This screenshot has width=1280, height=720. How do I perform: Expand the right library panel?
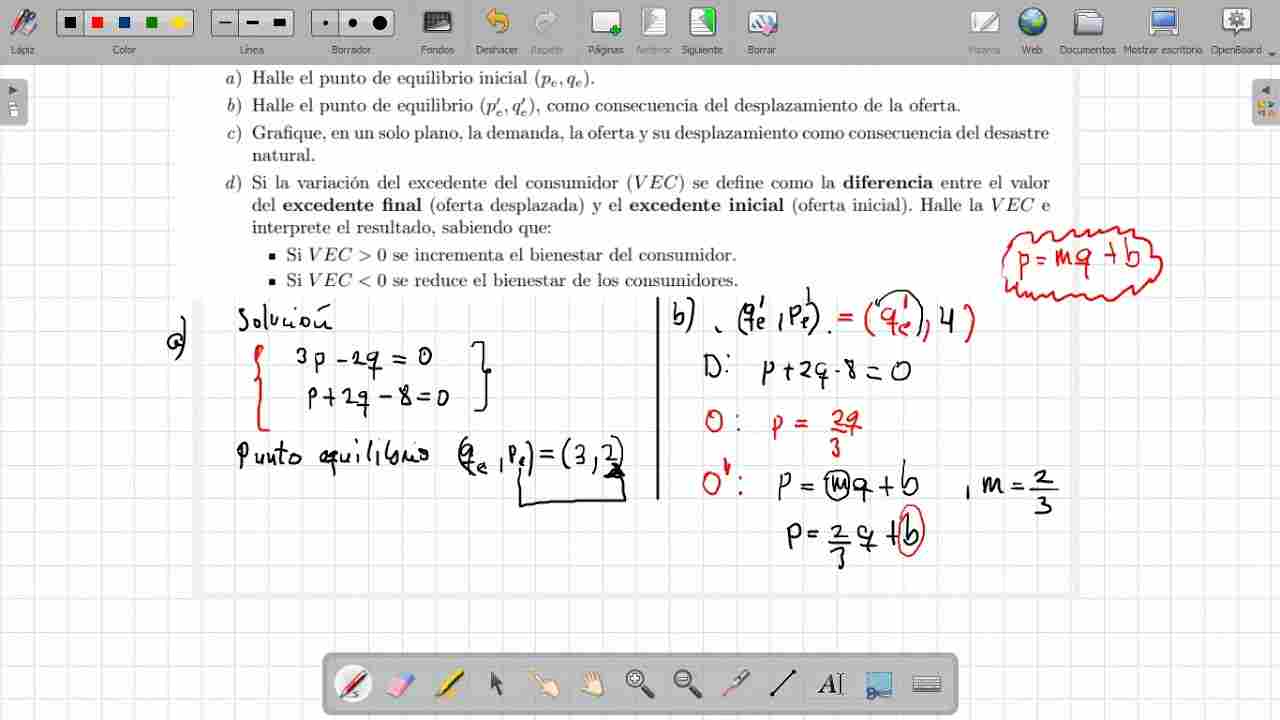pos(1266,101)
